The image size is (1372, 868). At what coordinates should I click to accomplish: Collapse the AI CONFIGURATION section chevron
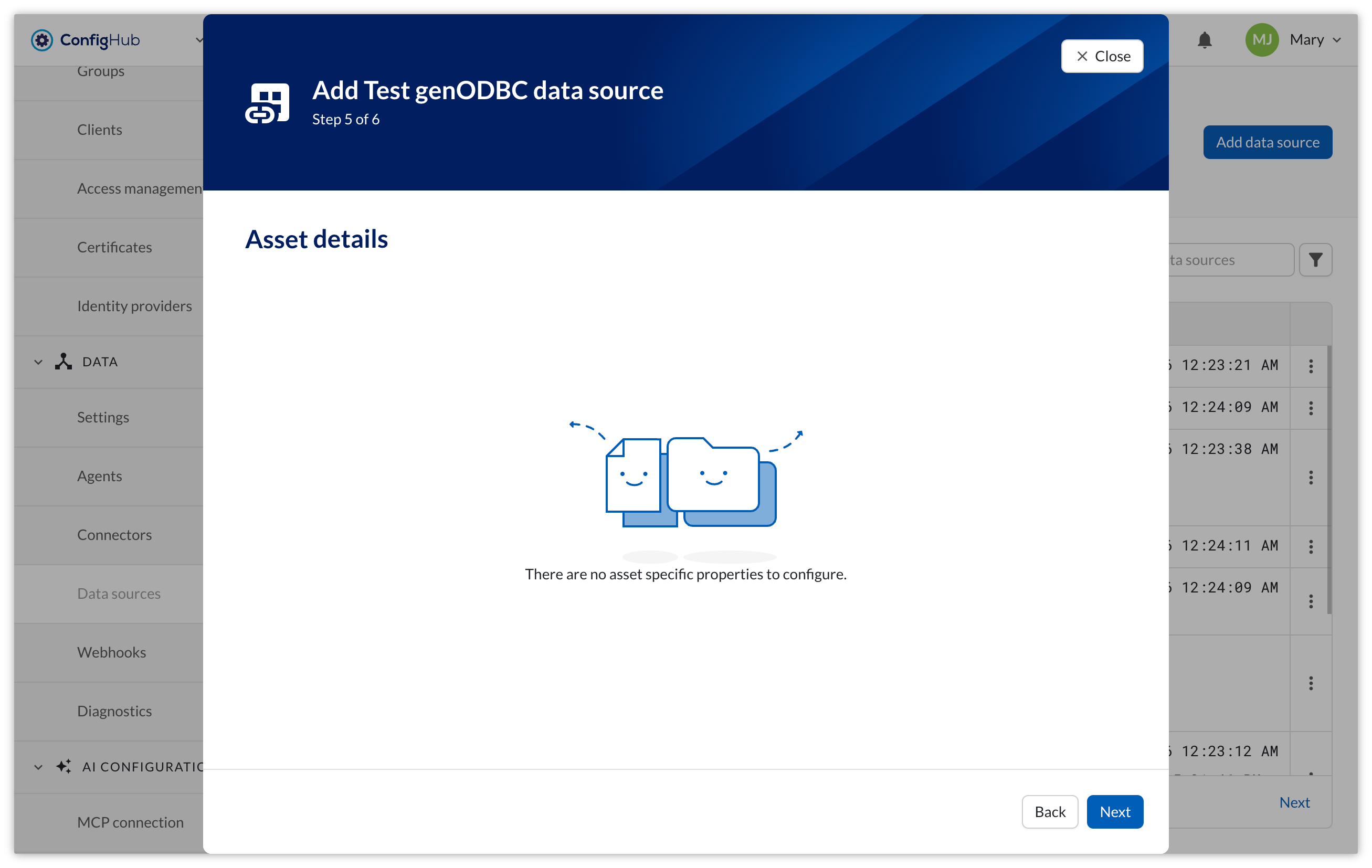tap(38, 767)
